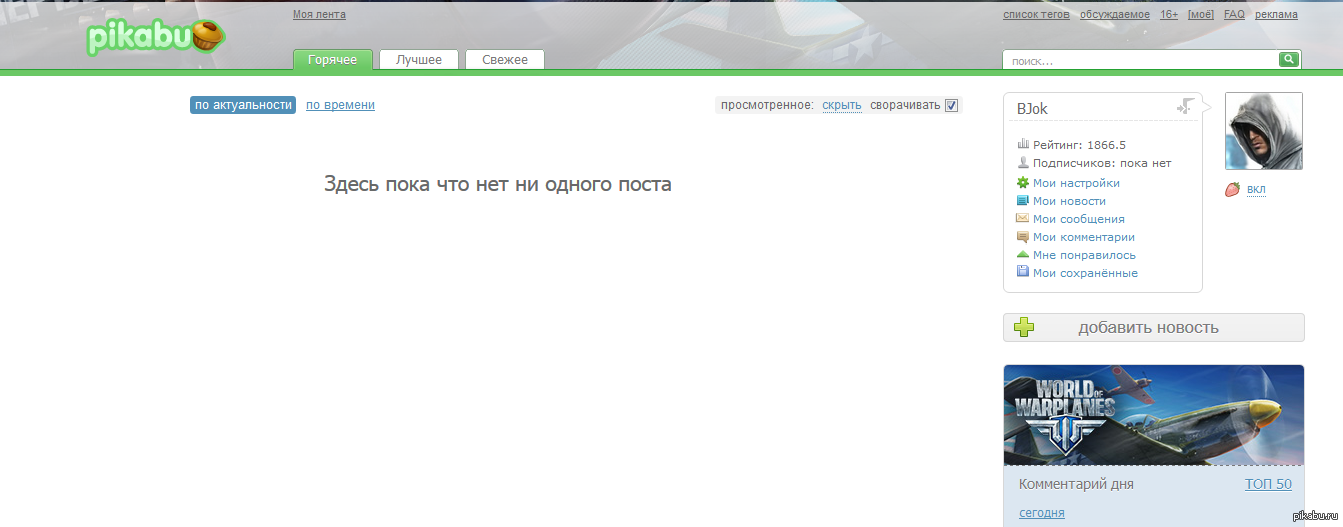Click the strawberry icon under the avatar

click(x=1232, y=190)
